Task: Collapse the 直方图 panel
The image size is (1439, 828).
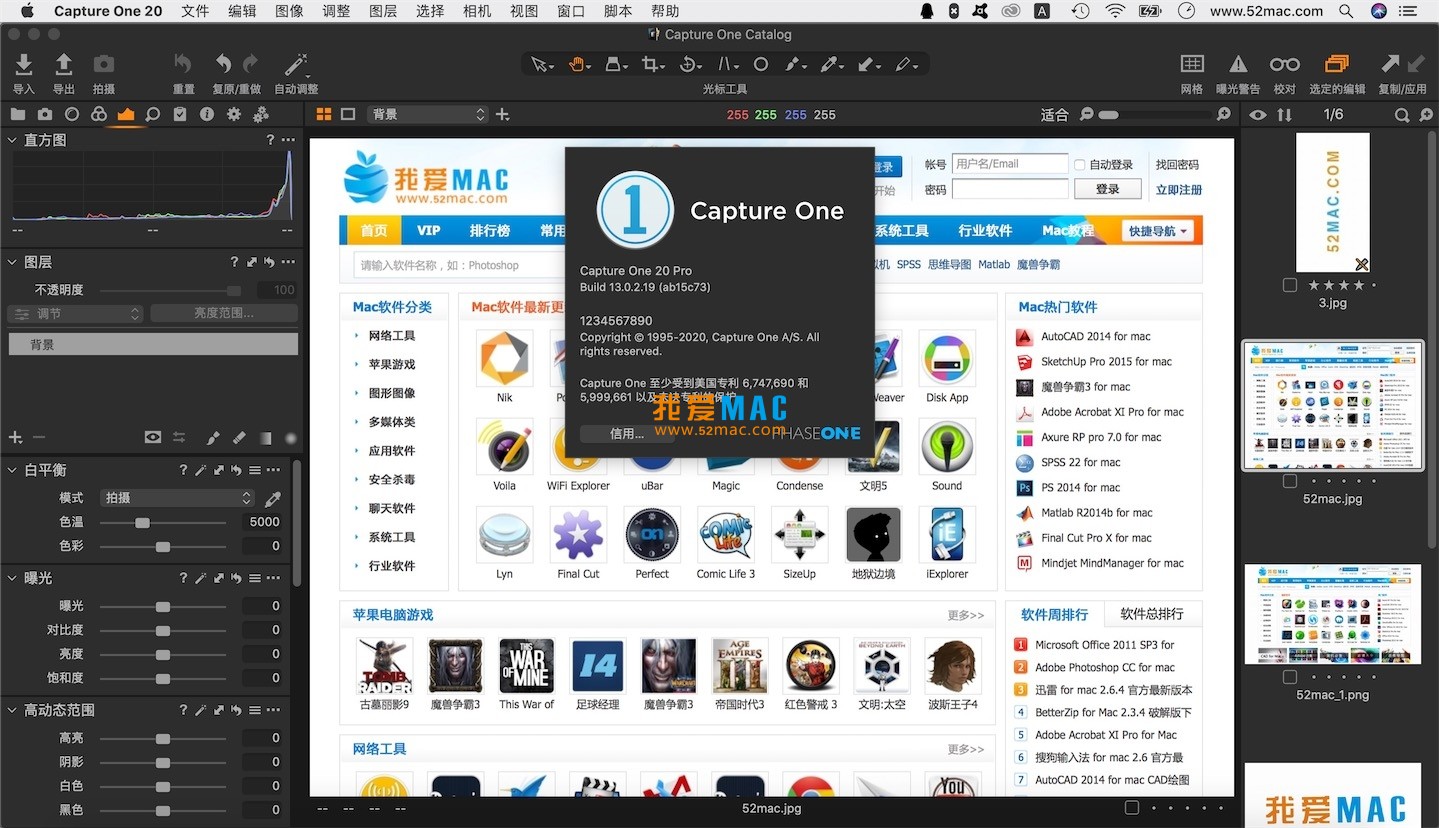Action: 12,140
